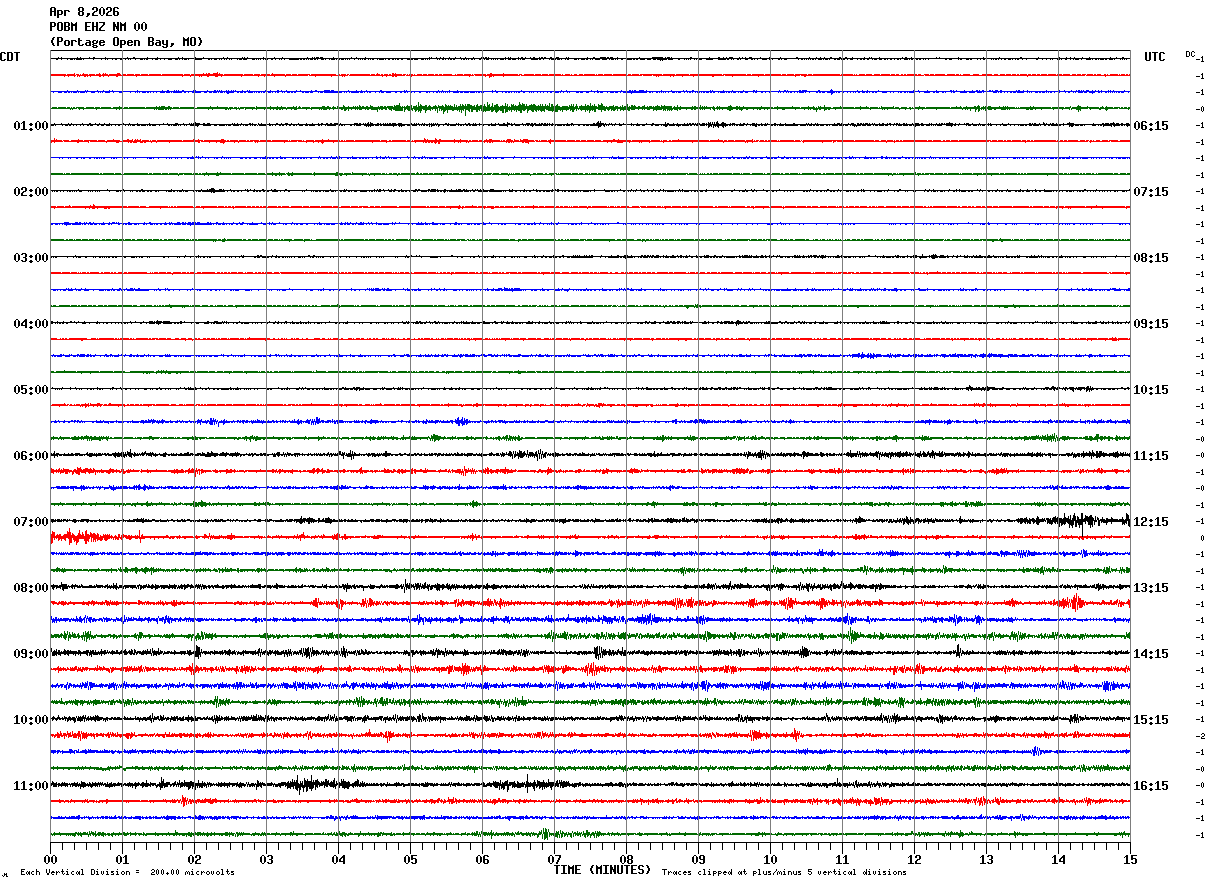Click the "DC" offset column header
Viewport: 1210px width, 886px height.
click(1190, 54)
